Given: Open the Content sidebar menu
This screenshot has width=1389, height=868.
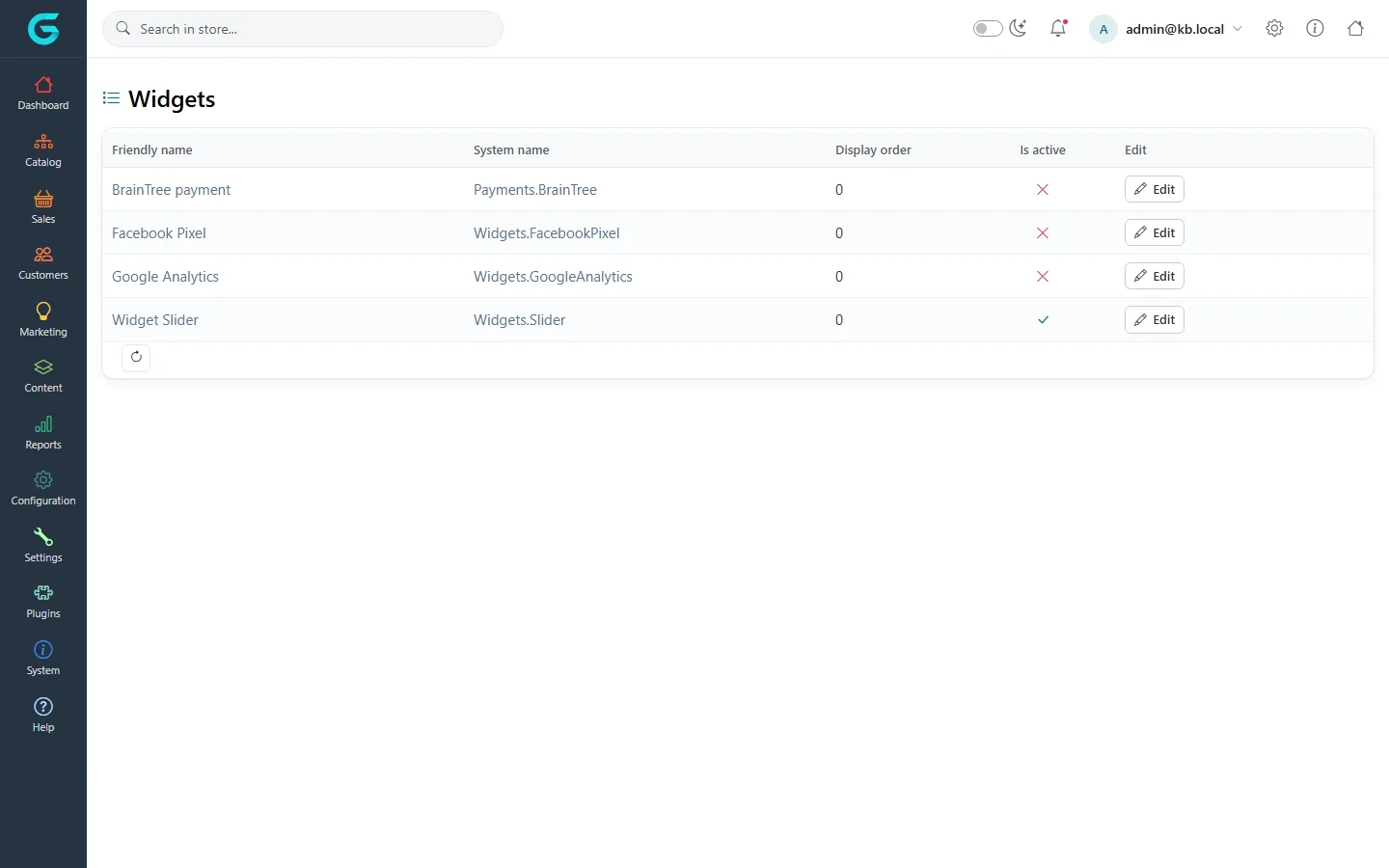Looking at the screenshot, I should (43, 376).
